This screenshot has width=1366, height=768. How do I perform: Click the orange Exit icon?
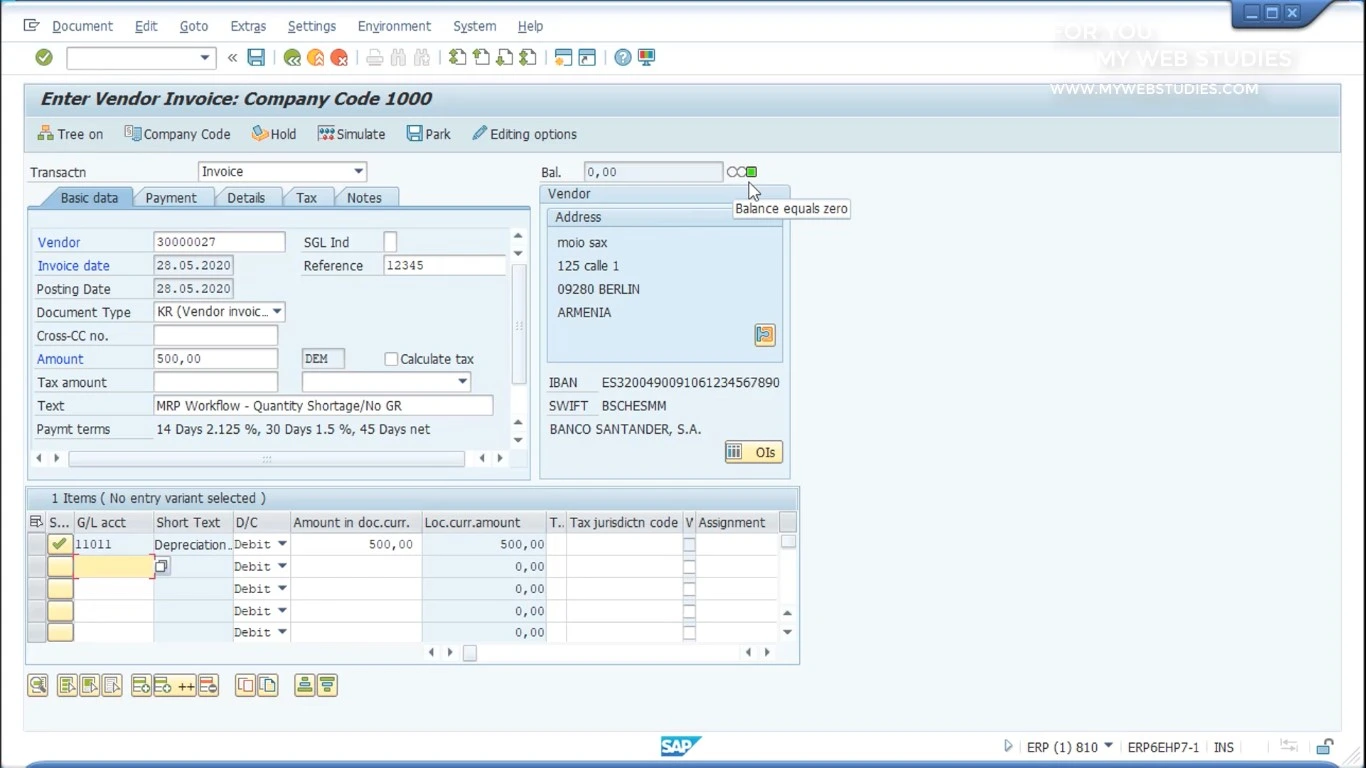click(x=315, y=58)
